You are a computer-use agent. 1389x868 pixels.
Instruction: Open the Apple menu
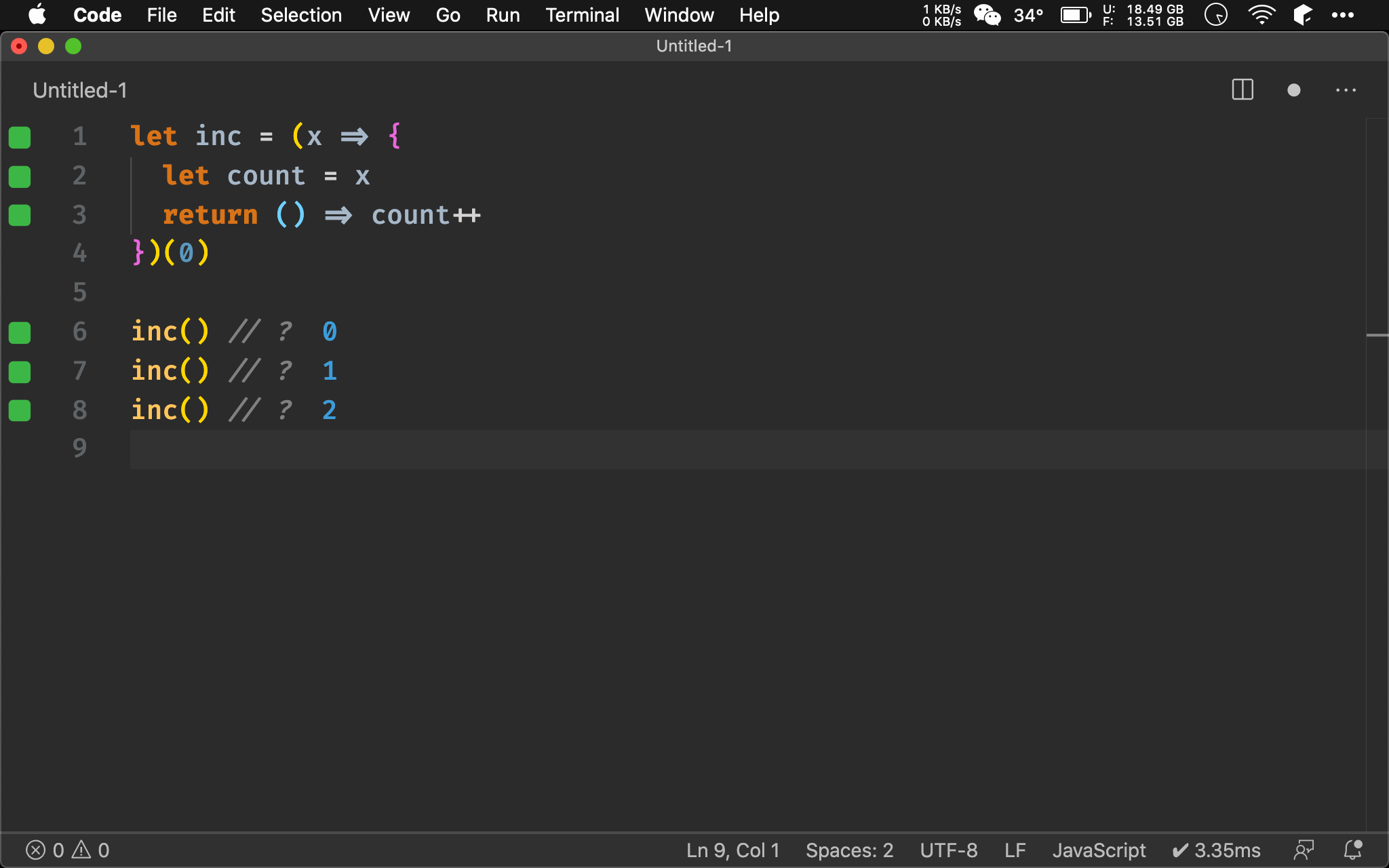[37, 15]
